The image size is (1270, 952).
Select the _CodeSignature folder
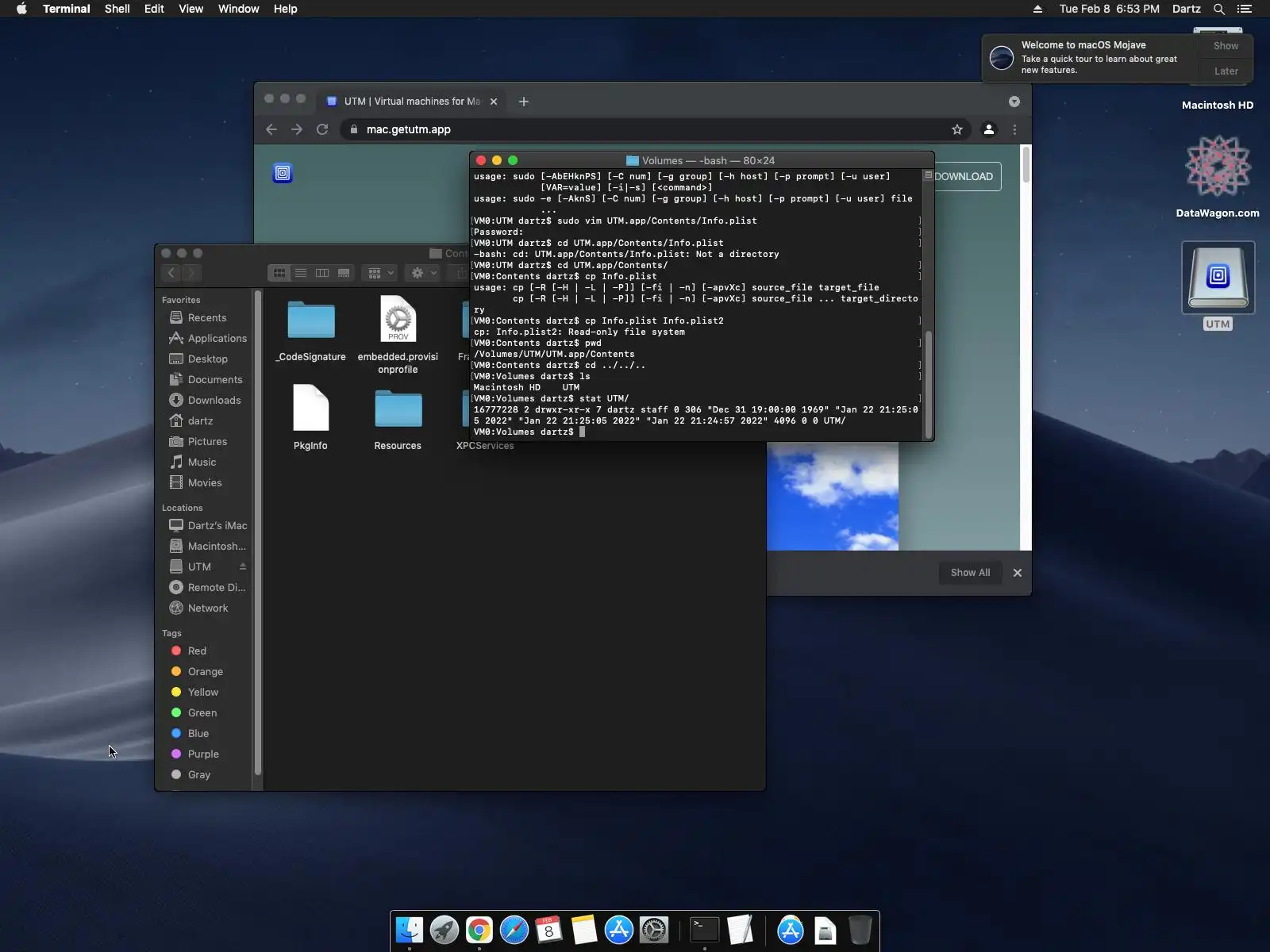pyautogui.click(x=311, y=330)
